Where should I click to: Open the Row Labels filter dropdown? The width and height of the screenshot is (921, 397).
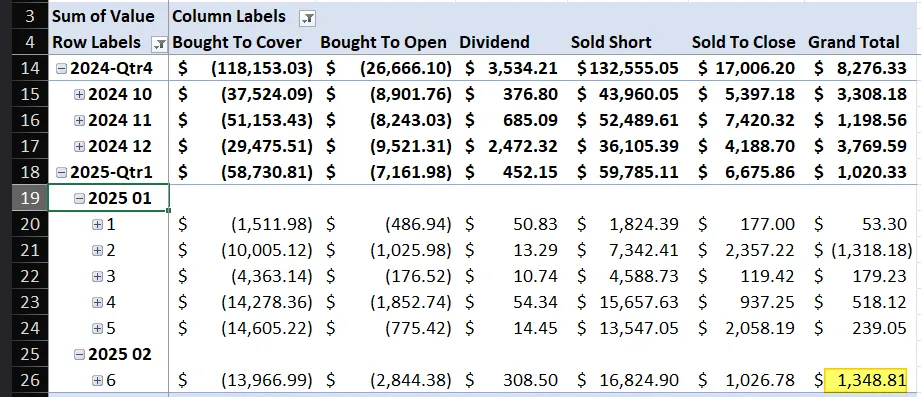pos(159,43)
